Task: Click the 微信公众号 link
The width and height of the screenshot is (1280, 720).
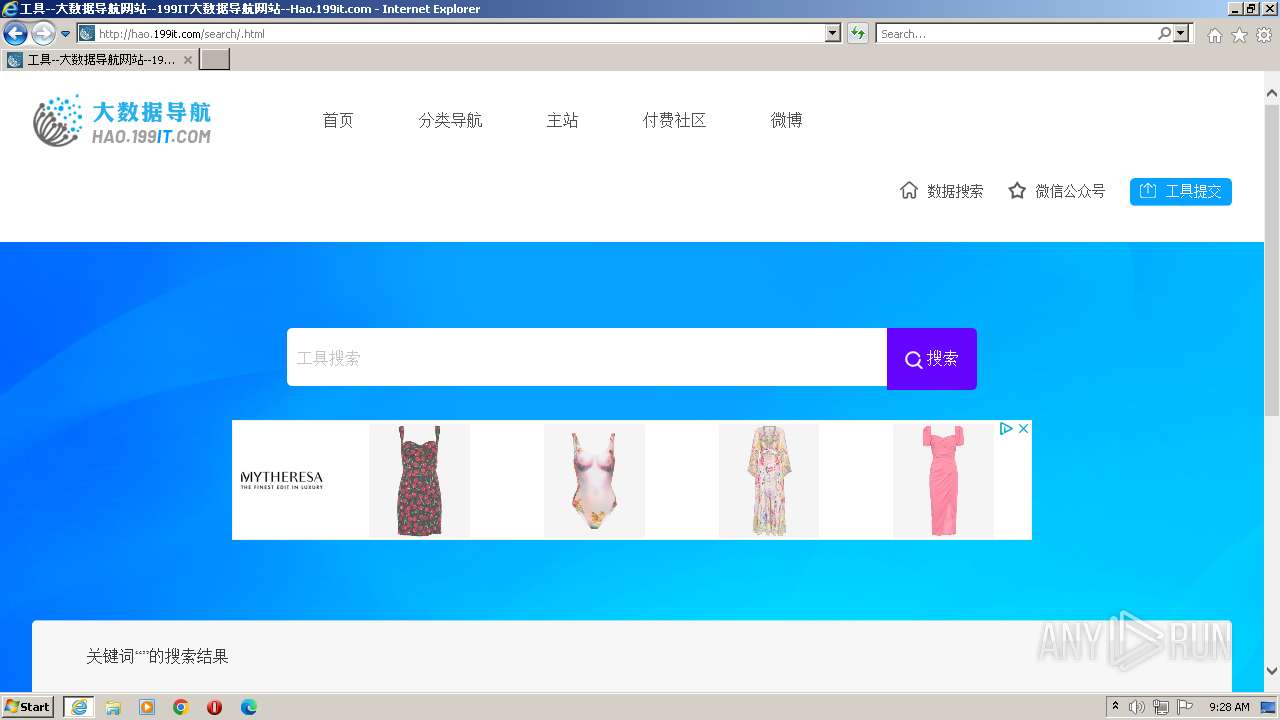Action: [1070, 191]
